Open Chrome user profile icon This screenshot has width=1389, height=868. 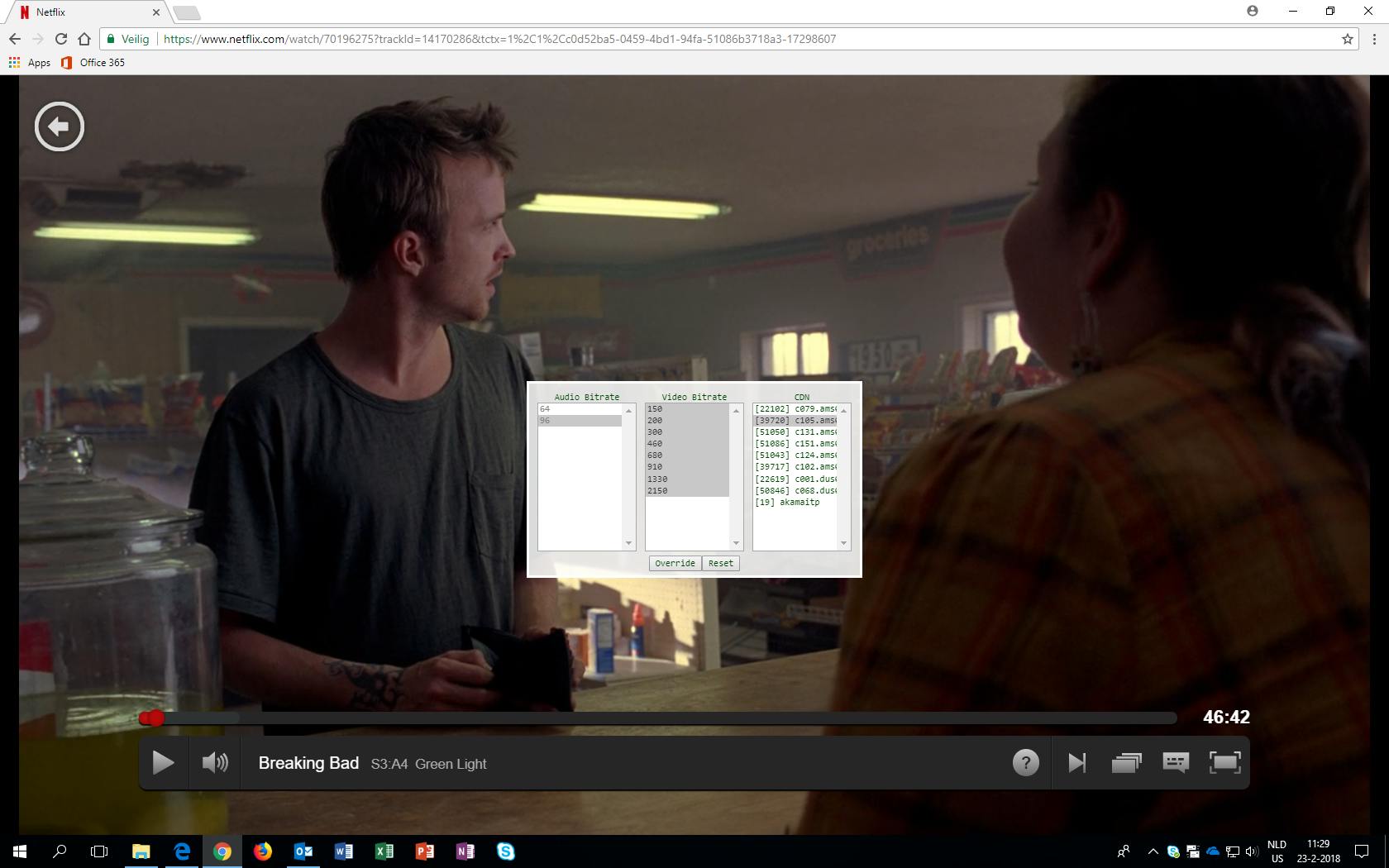pos(1253,11)
